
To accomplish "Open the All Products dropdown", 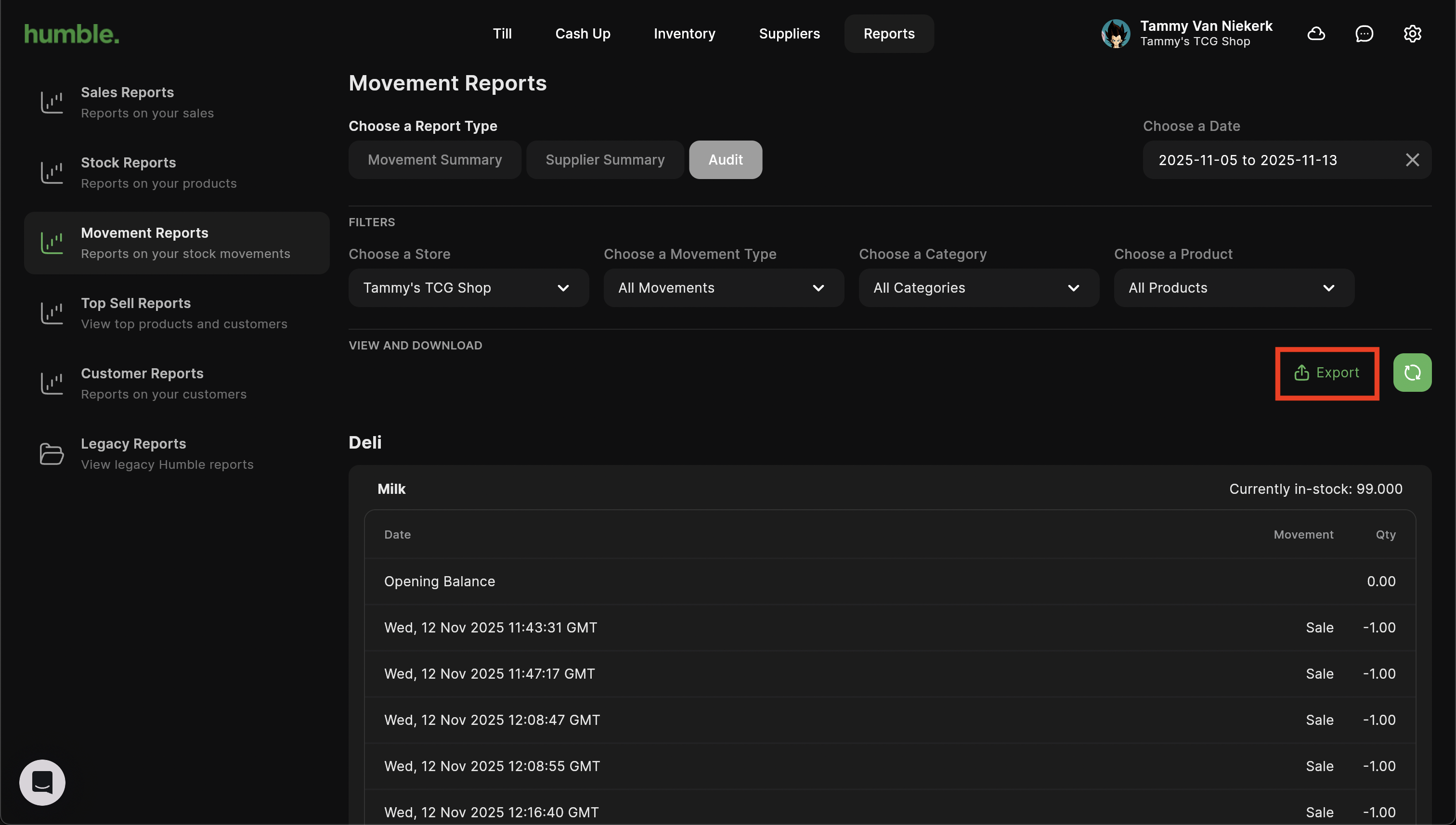I will pos(1233,288).
